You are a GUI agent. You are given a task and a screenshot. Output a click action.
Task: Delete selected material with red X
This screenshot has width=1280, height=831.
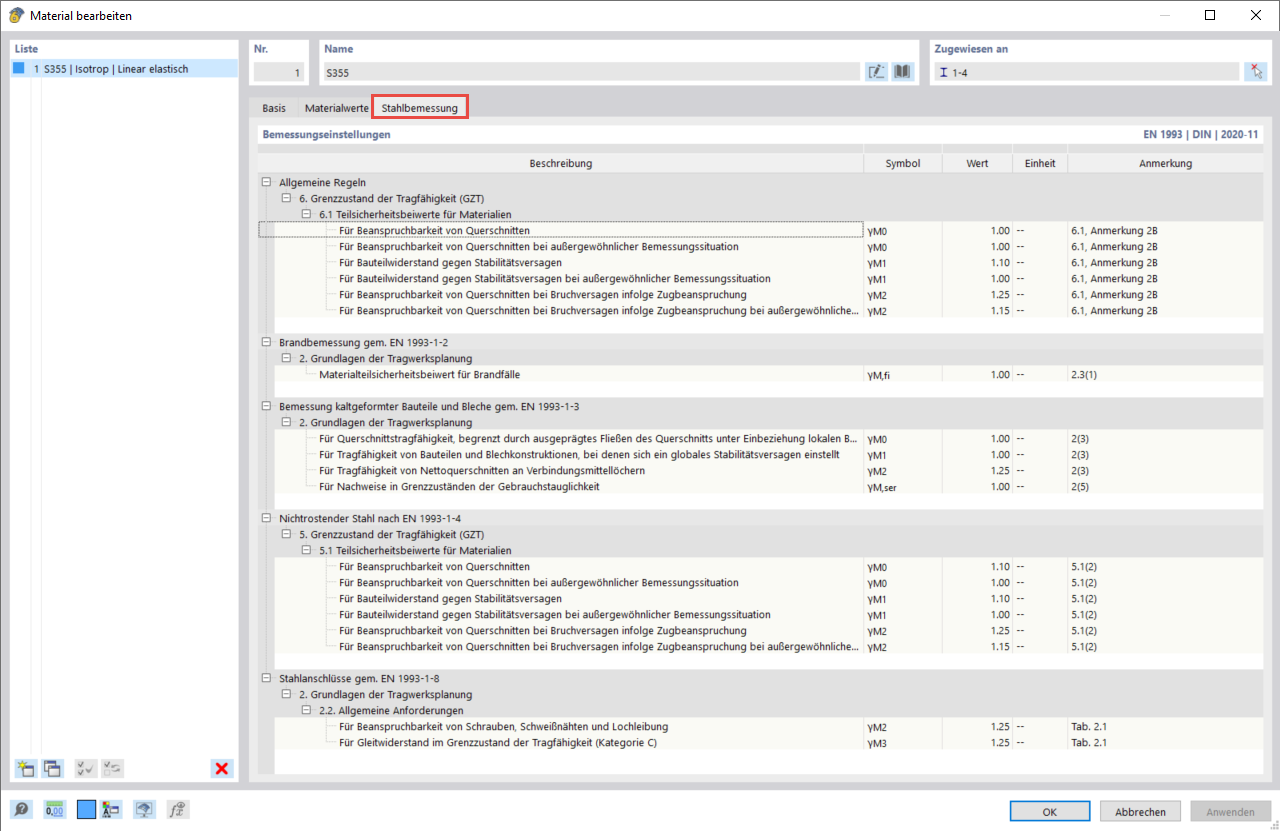point(222,768)
